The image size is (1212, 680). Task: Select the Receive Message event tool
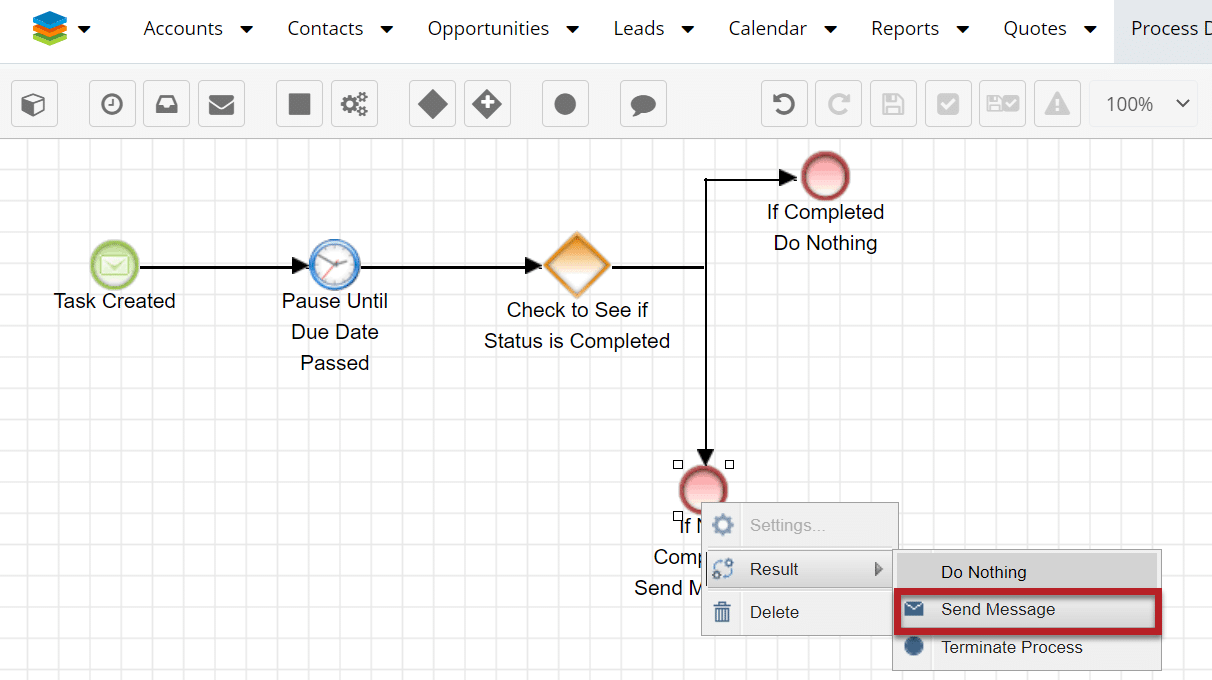(166, 103)
